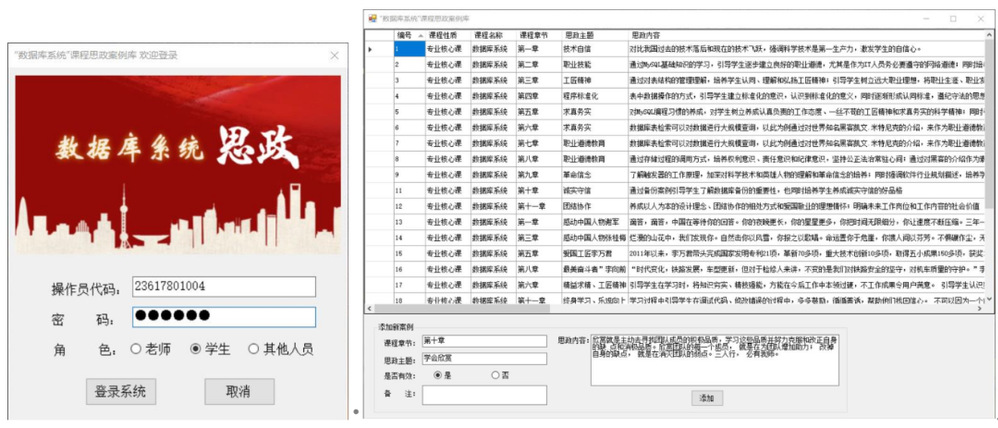Set 是否有效 to 是

[438, 375]
